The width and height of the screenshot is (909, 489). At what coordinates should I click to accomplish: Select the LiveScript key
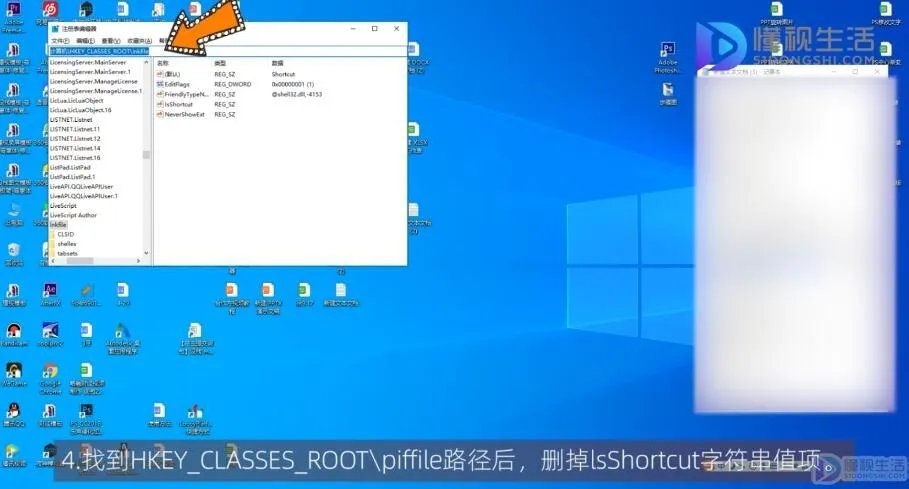coord(63,206)
